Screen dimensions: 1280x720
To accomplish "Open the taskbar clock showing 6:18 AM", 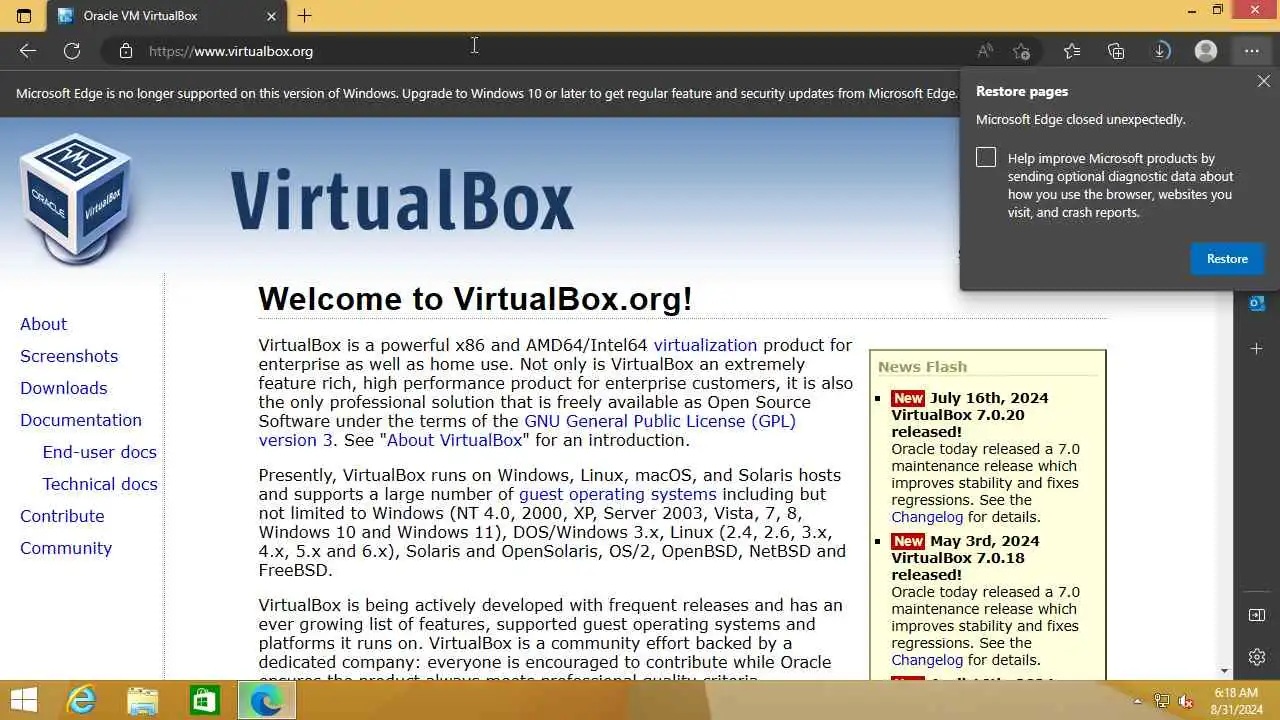I will (1236, 701).
